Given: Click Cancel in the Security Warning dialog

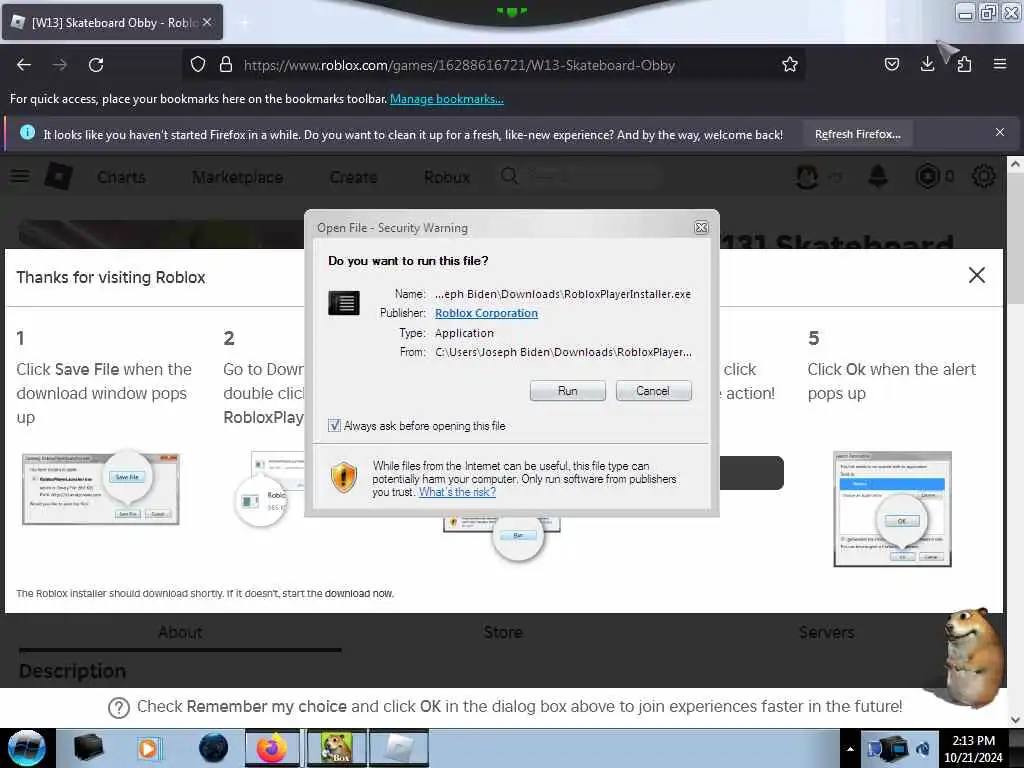Looking at the screenshot, I should [x=653, y=391].
